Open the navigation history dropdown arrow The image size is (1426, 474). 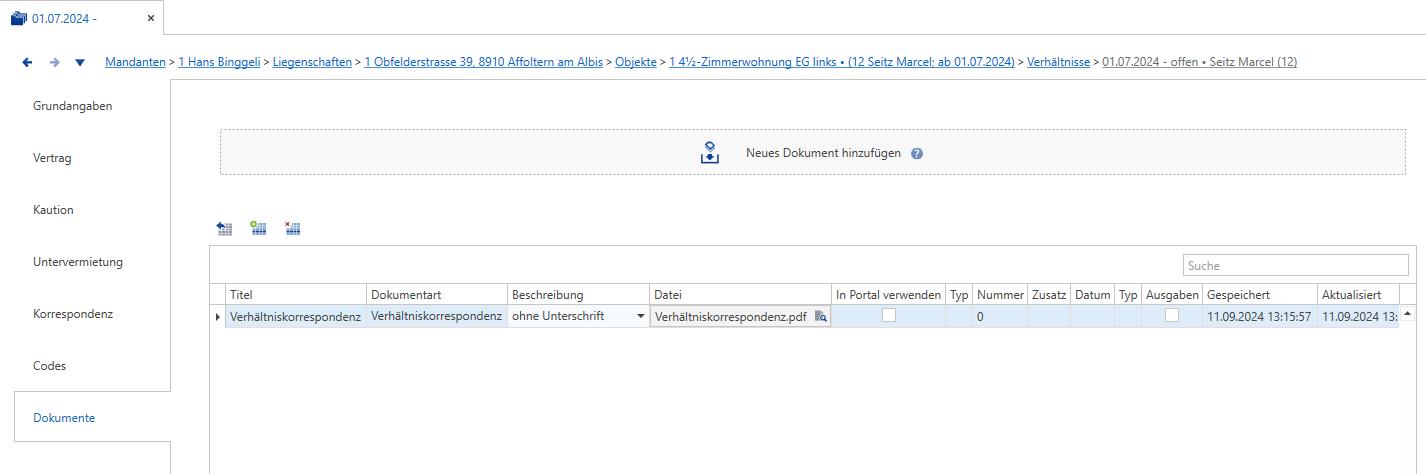coord(80,63)
